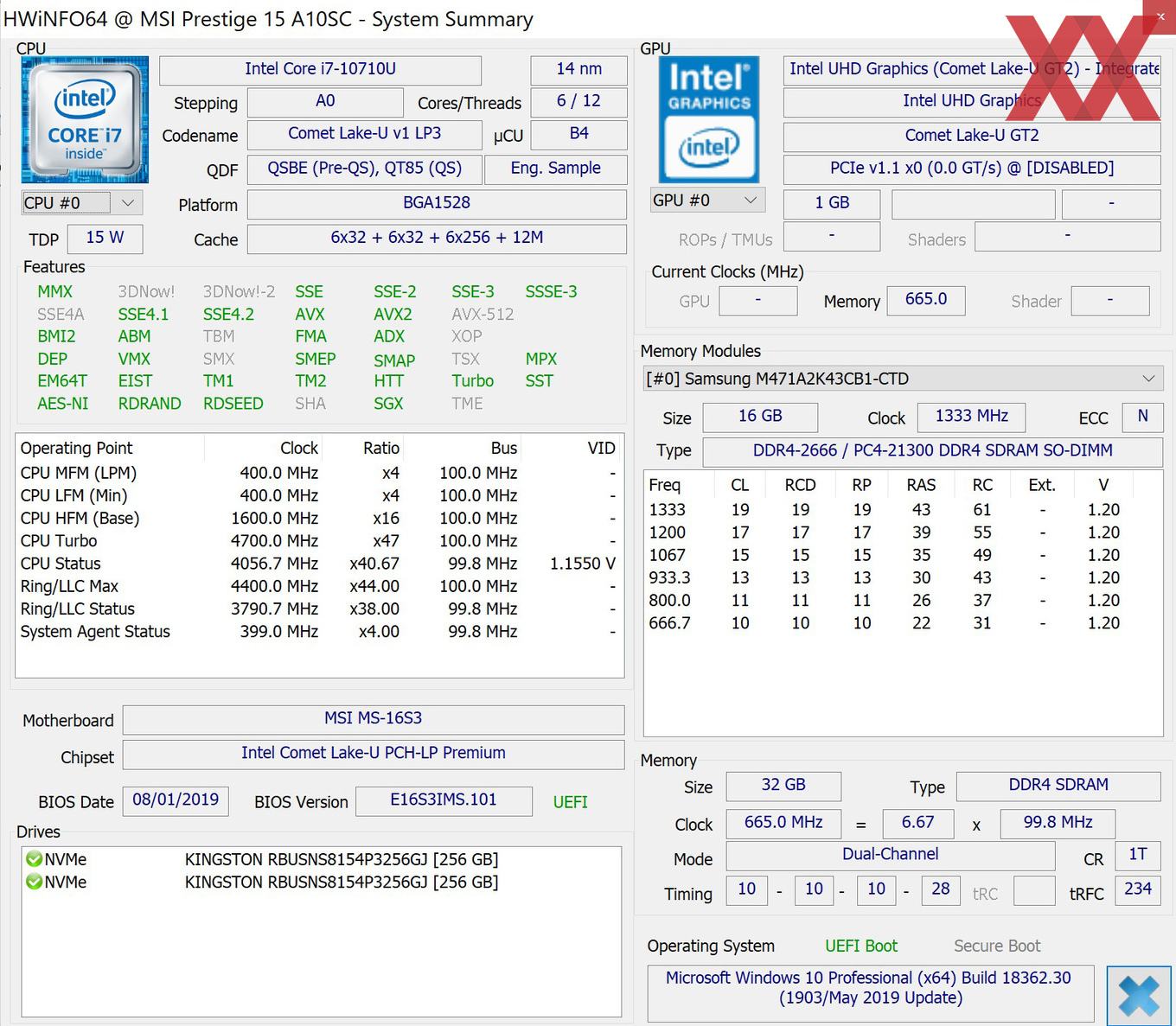1176x1026 pixels.
Task: Click the Operating Point column header
Action: (x=110, y=448)
